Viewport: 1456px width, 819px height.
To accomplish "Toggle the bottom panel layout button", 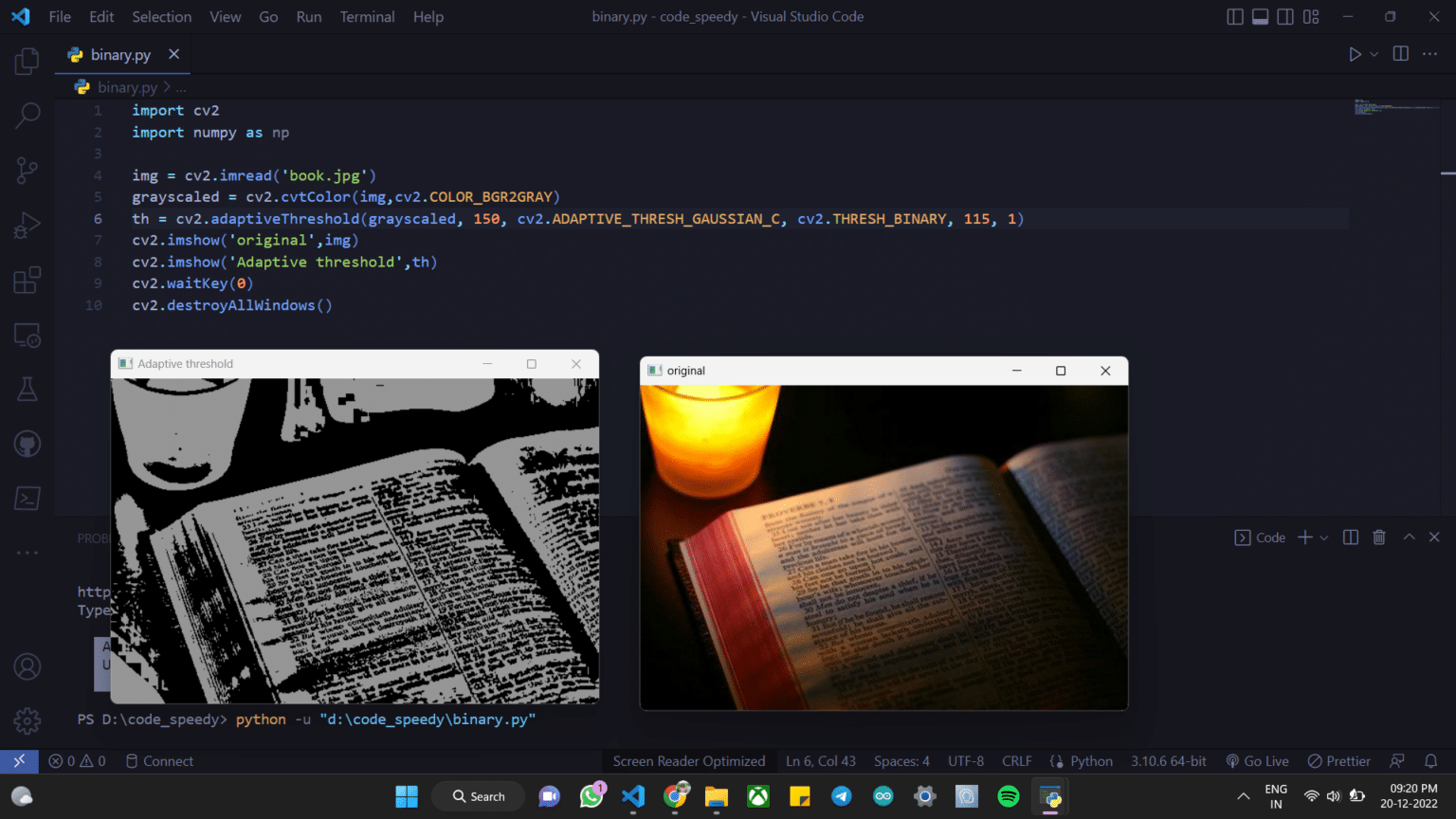I will click(x=1260, y=17).
